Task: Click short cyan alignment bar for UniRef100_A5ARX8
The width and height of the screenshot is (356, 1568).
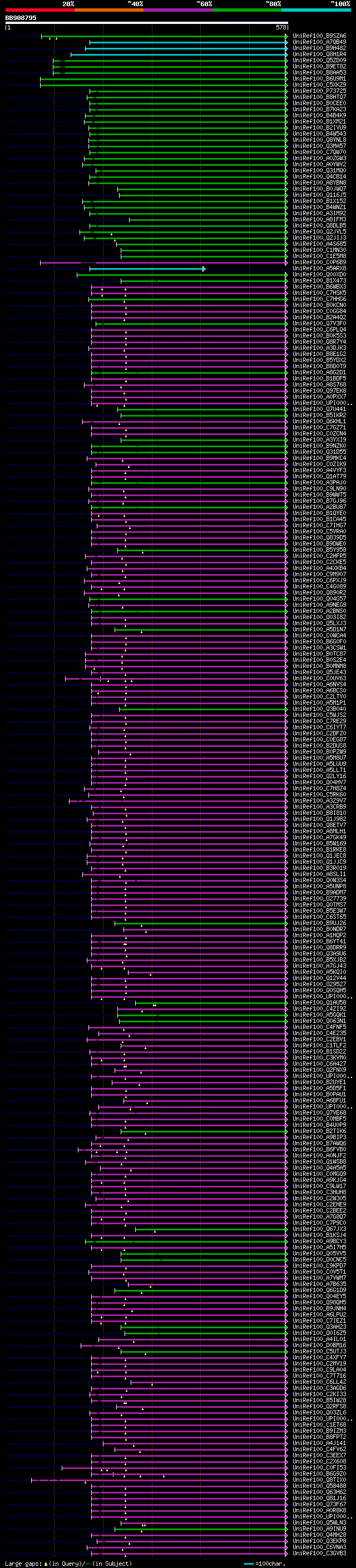Action: (147, 269)
